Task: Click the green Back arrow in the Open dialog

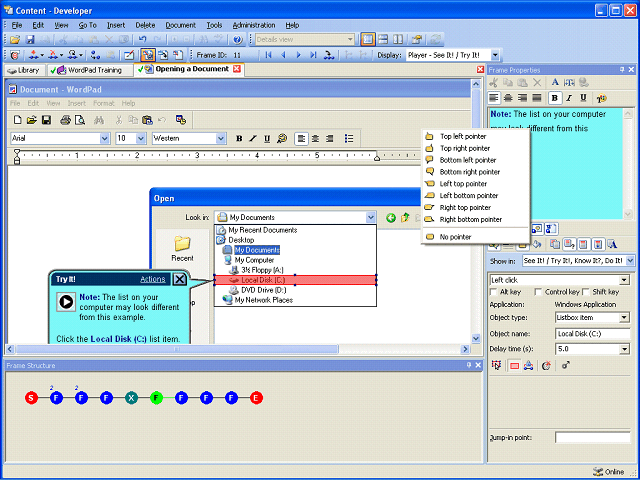Action: [x=391, y=218]
